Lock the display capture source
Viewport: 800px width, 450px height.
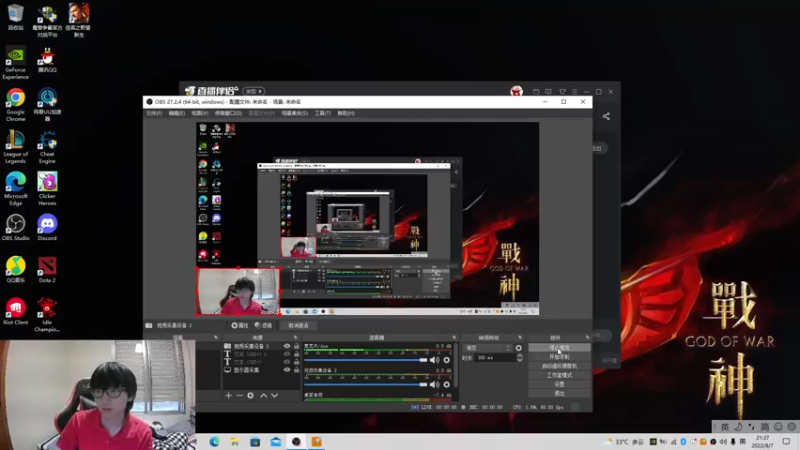pyautogui.click(x=296, y=370)
